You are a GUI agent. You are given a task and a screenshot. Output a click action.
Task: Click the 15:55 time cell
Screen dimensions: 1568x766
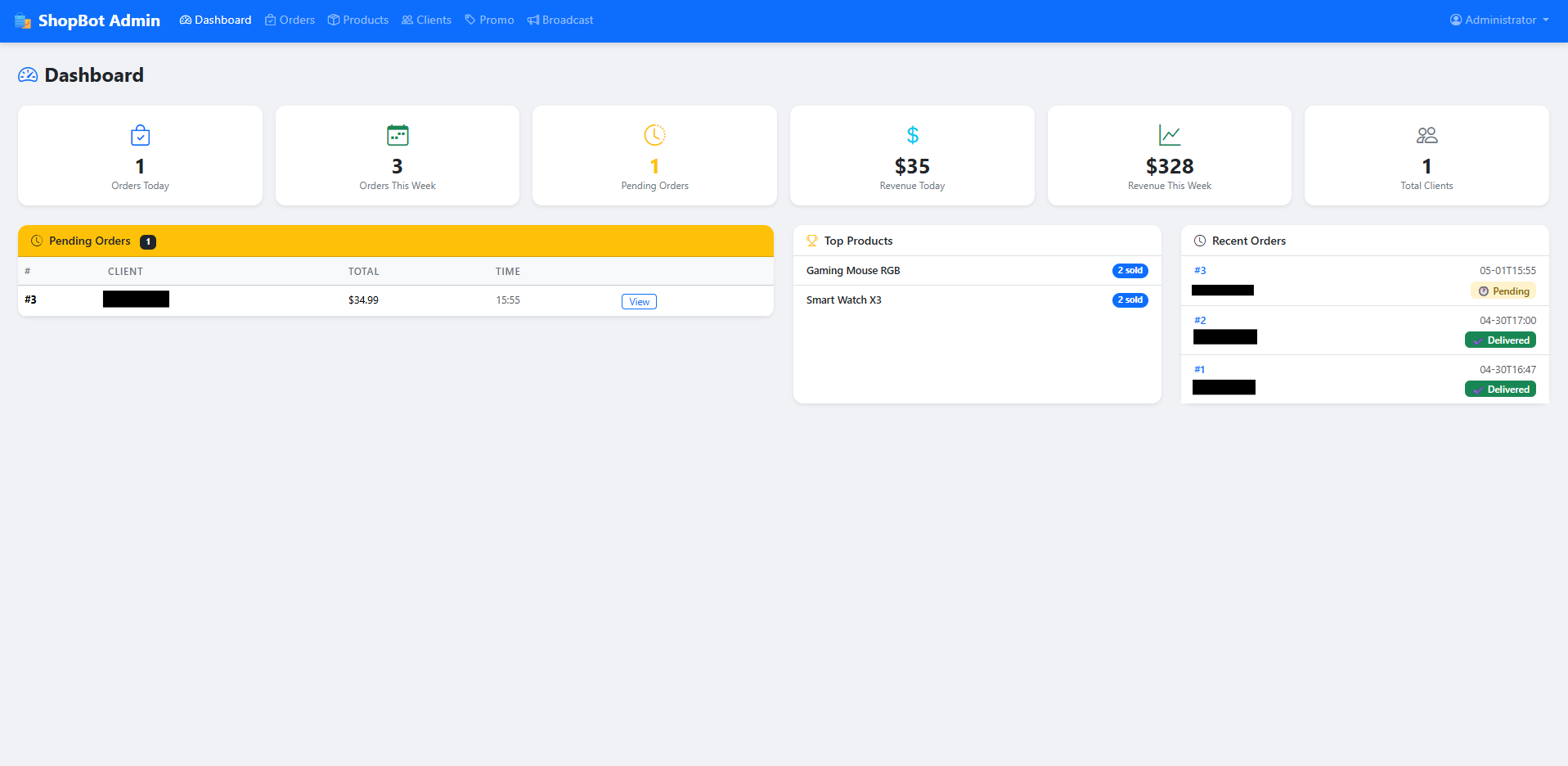pos(508,300)
